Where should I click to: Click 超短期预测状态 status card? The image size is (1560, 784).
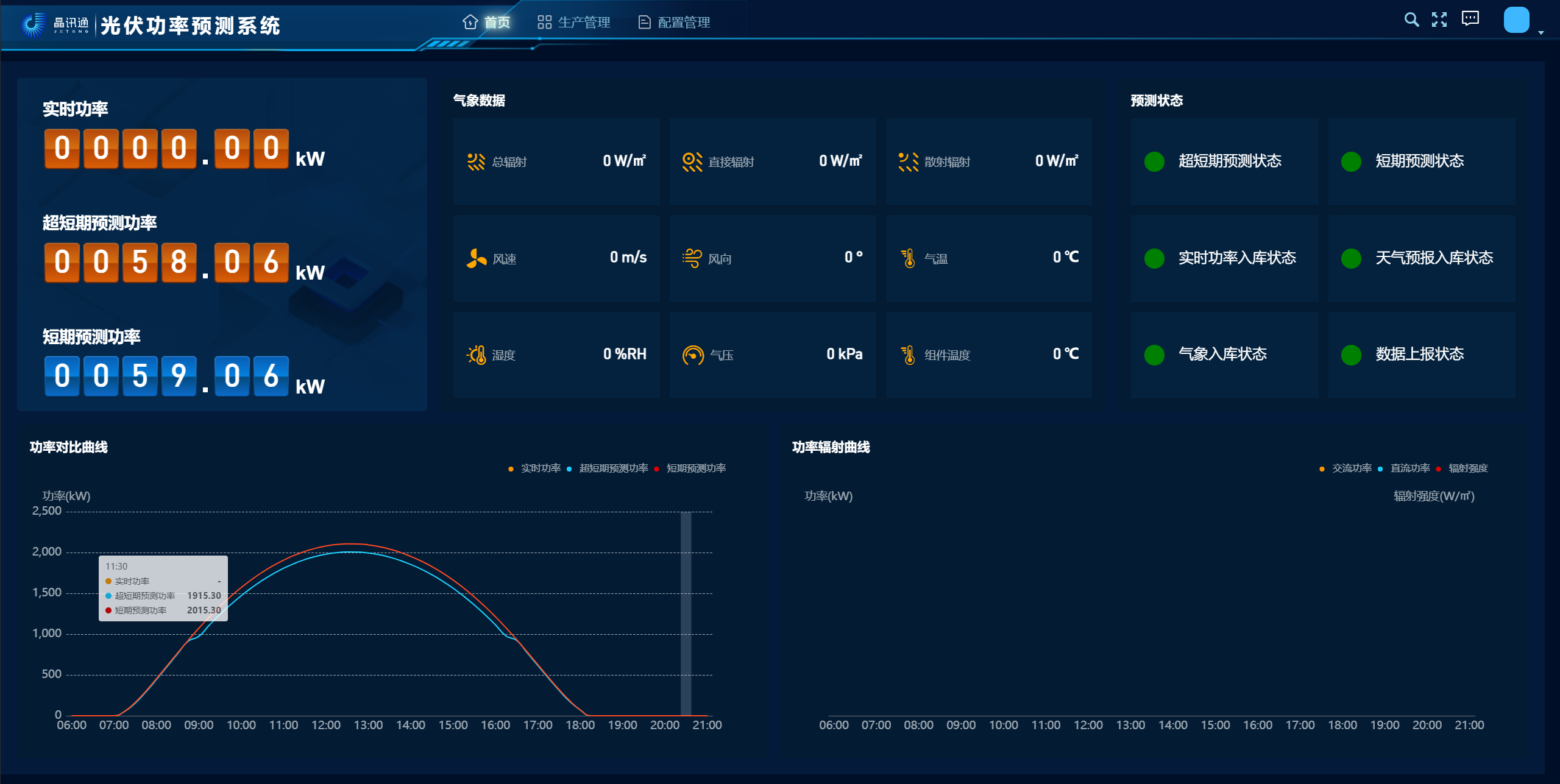pyautogui.click(x=1224, y=161)
